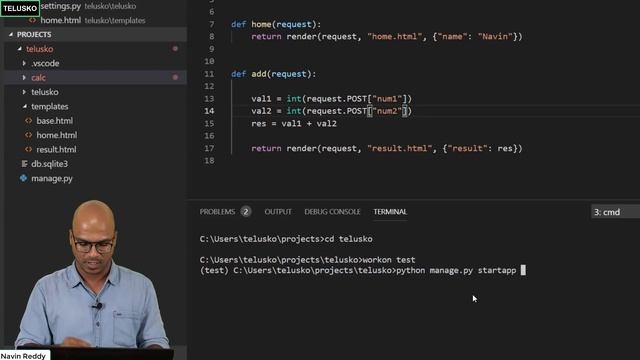The height and width of the screenshot is (360, 640).
Task: Click the open editor home.html file icon
Action: pyautogui.click(x=33, y=20)
